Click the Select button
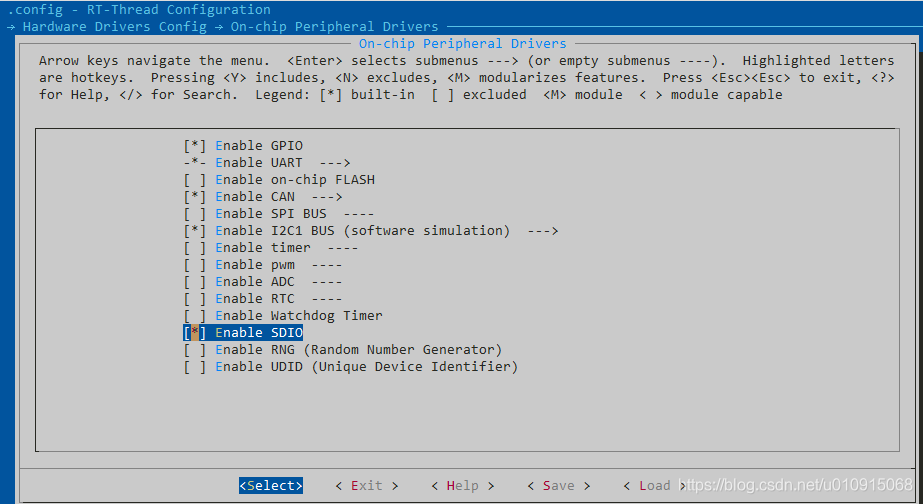Viewport: 923px width, 504px height. [271, 486]
